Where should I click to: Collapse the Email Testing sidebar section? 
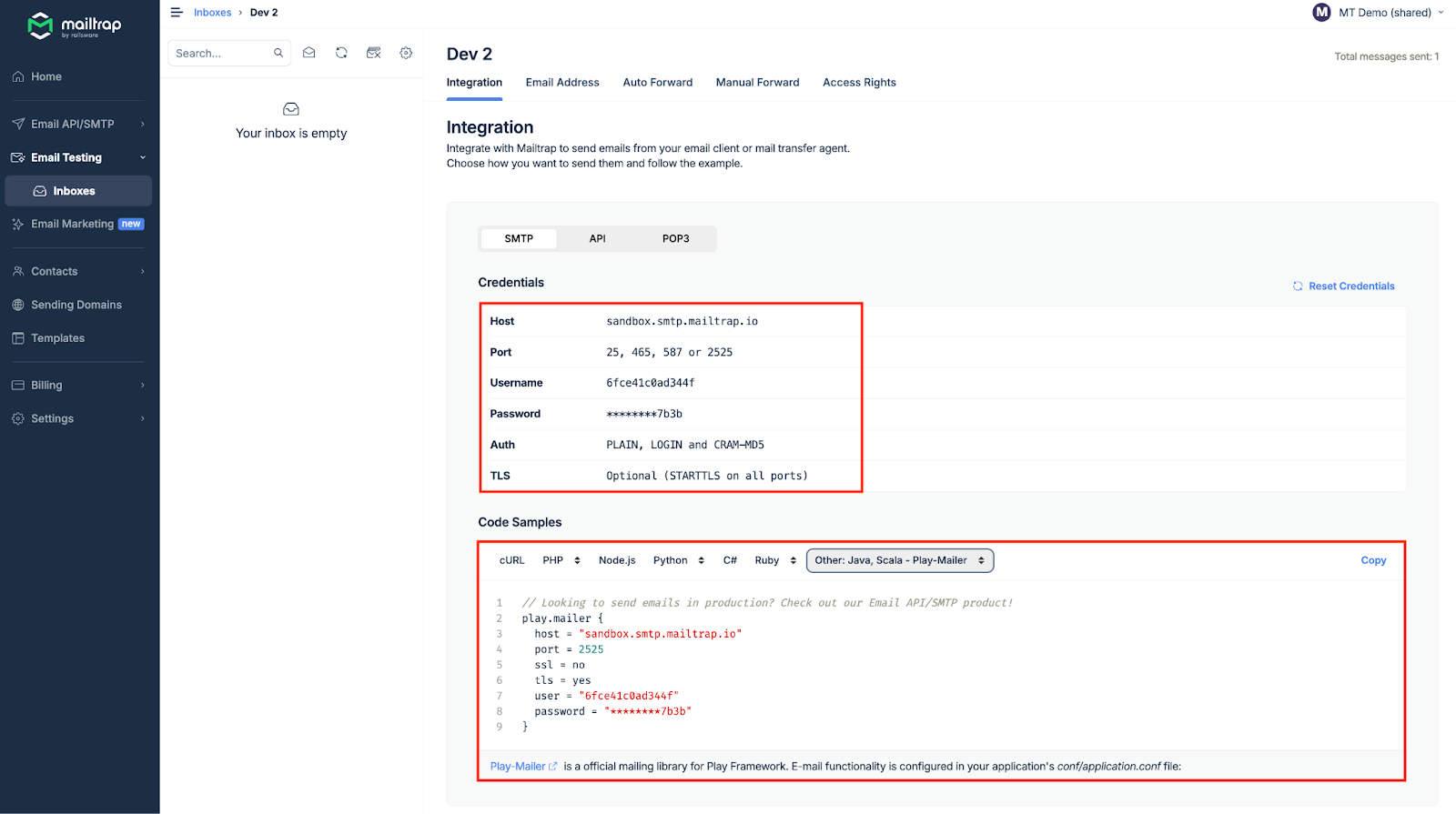point(79,157)
